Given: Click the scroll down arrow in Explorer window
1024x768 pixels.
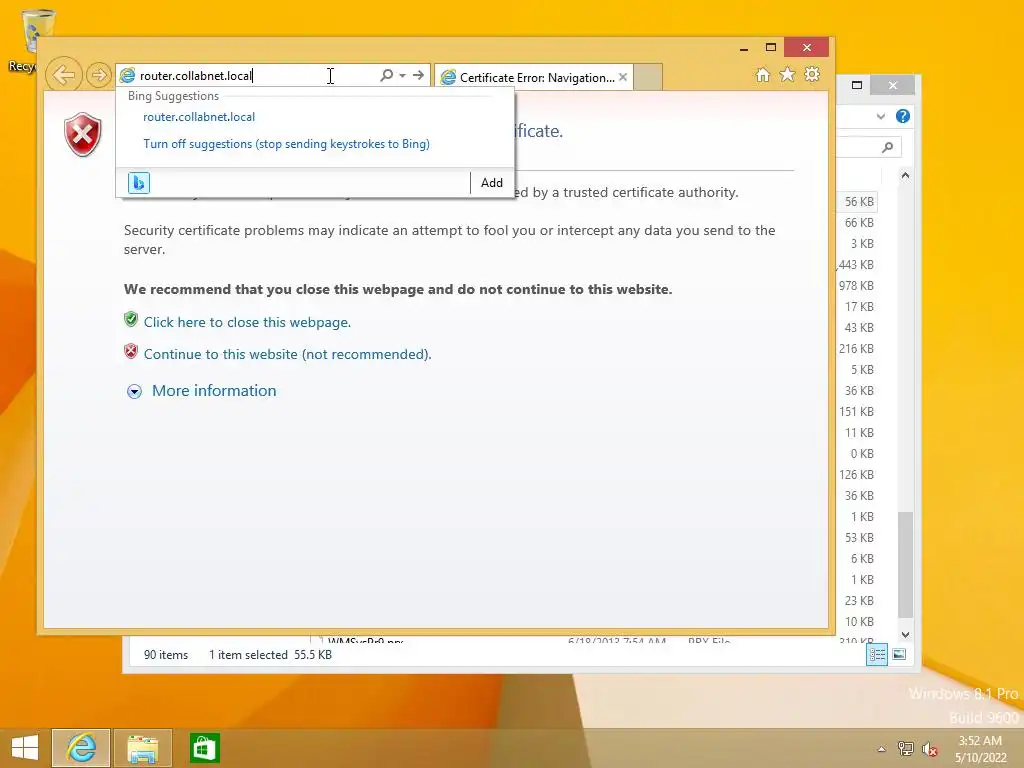Looking at the screenshot, I should [x=905, y=635].
